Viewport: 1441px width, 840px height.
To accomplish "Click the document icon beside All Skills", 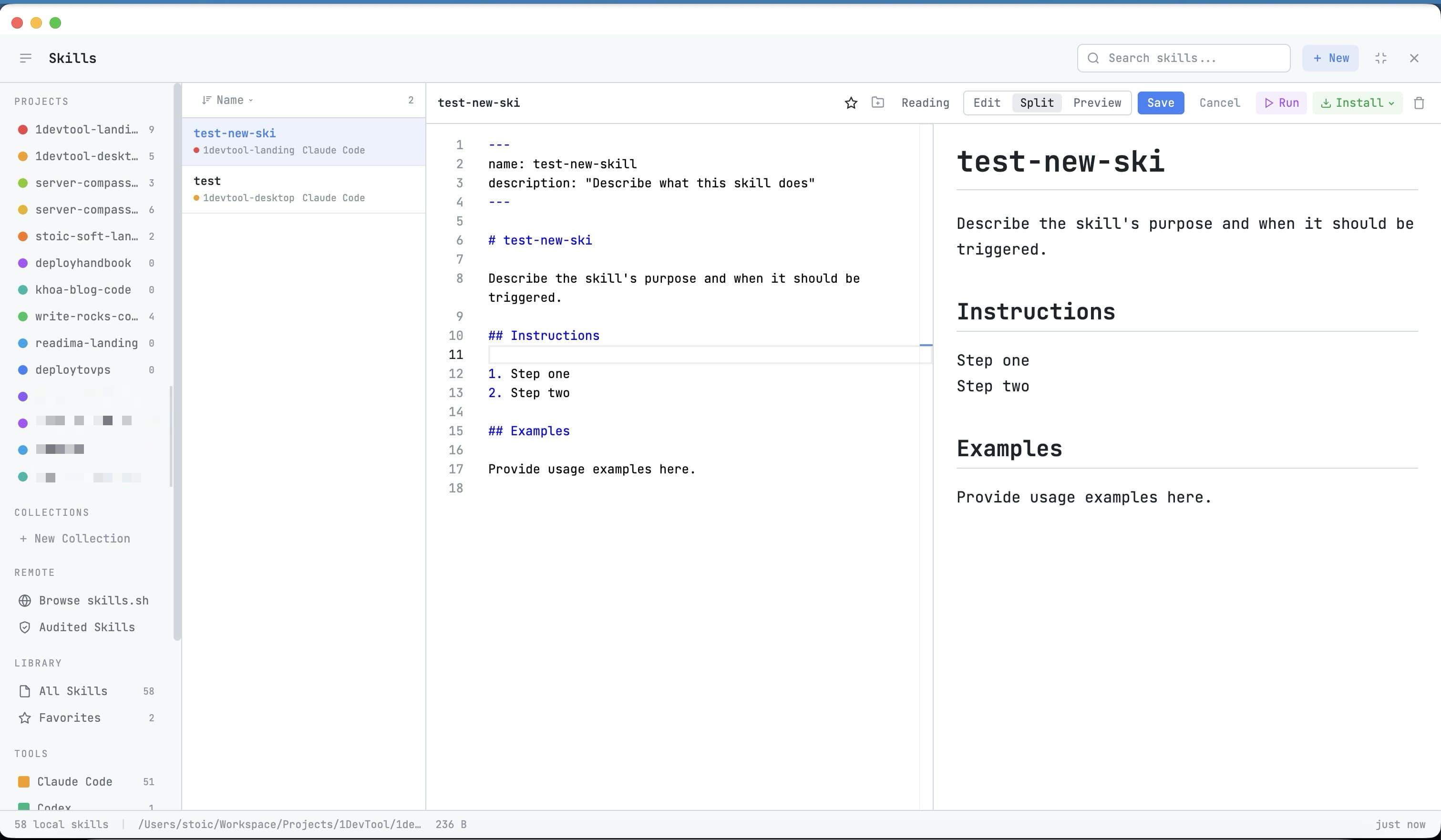I will pos(24,691).
